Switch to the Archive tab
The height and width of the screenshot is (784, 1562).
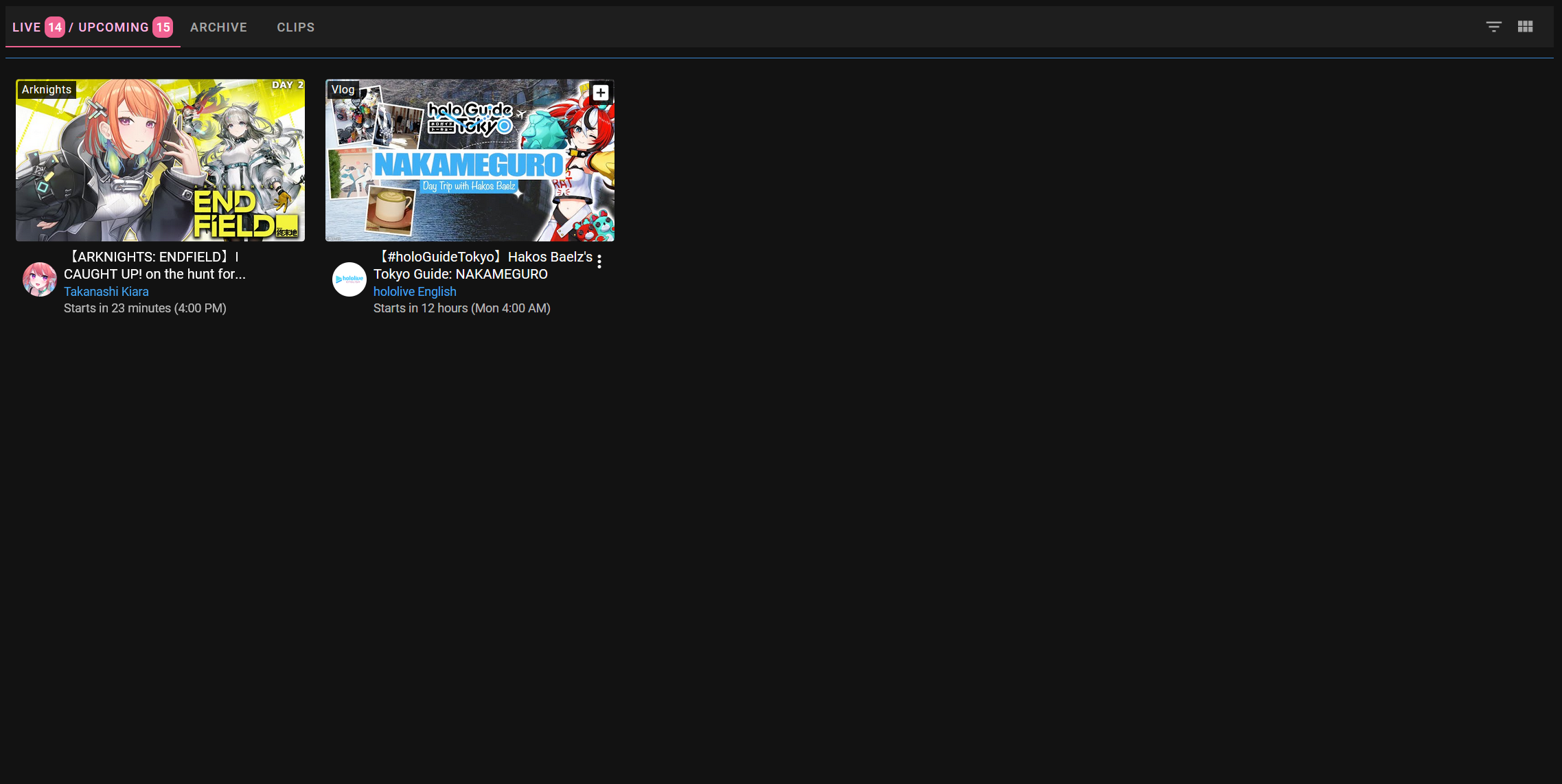point(218,27)
